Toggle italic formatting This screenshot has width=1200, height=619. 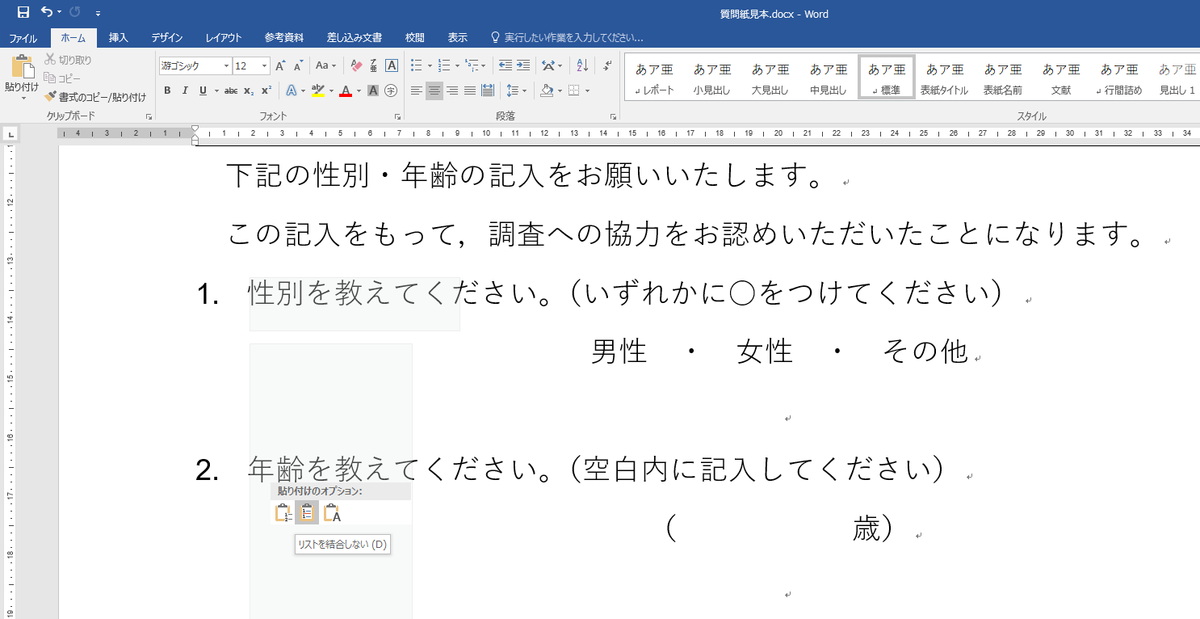pyautogui.click(x=185, y=90)
